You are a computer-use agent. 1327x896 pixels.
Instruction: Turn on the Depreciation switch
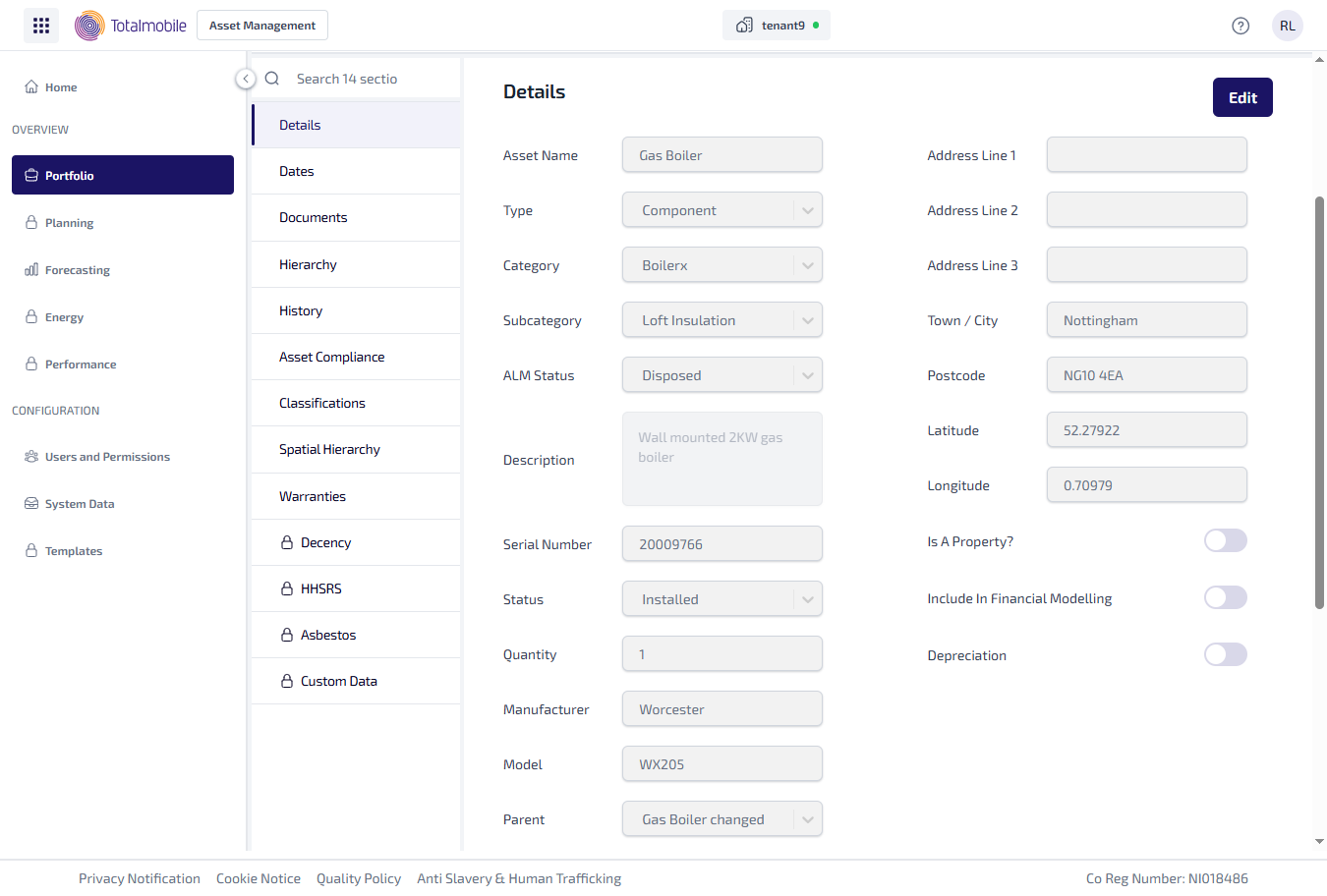(x=1225, y=654)
